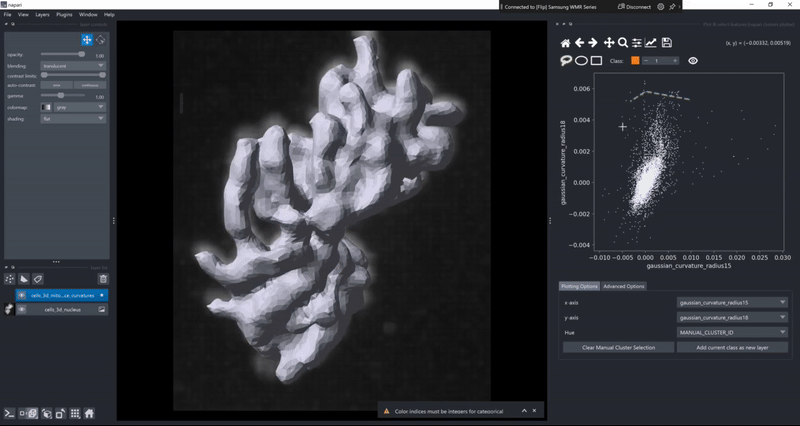Click the gamma slider handle
This screenshot has height=426, width=800.
click(x=61, y=95)
